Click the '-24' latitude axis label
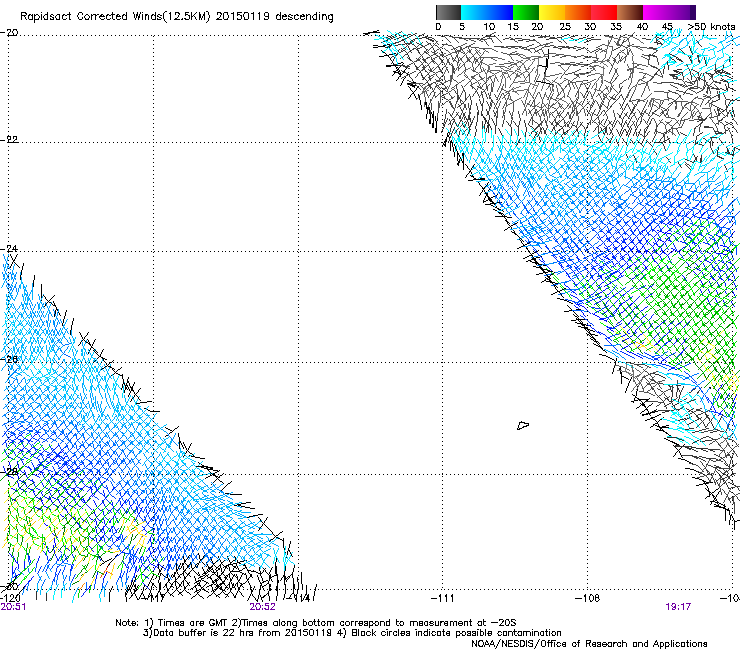 [9, 248]
